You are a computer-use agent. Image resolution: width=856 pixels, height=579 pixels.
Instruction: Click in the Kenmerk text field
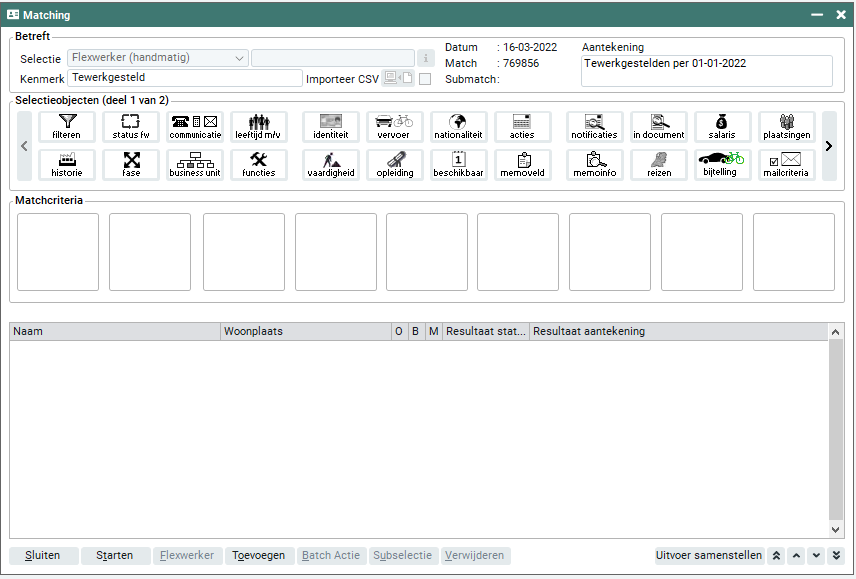(x=185, y=78)
